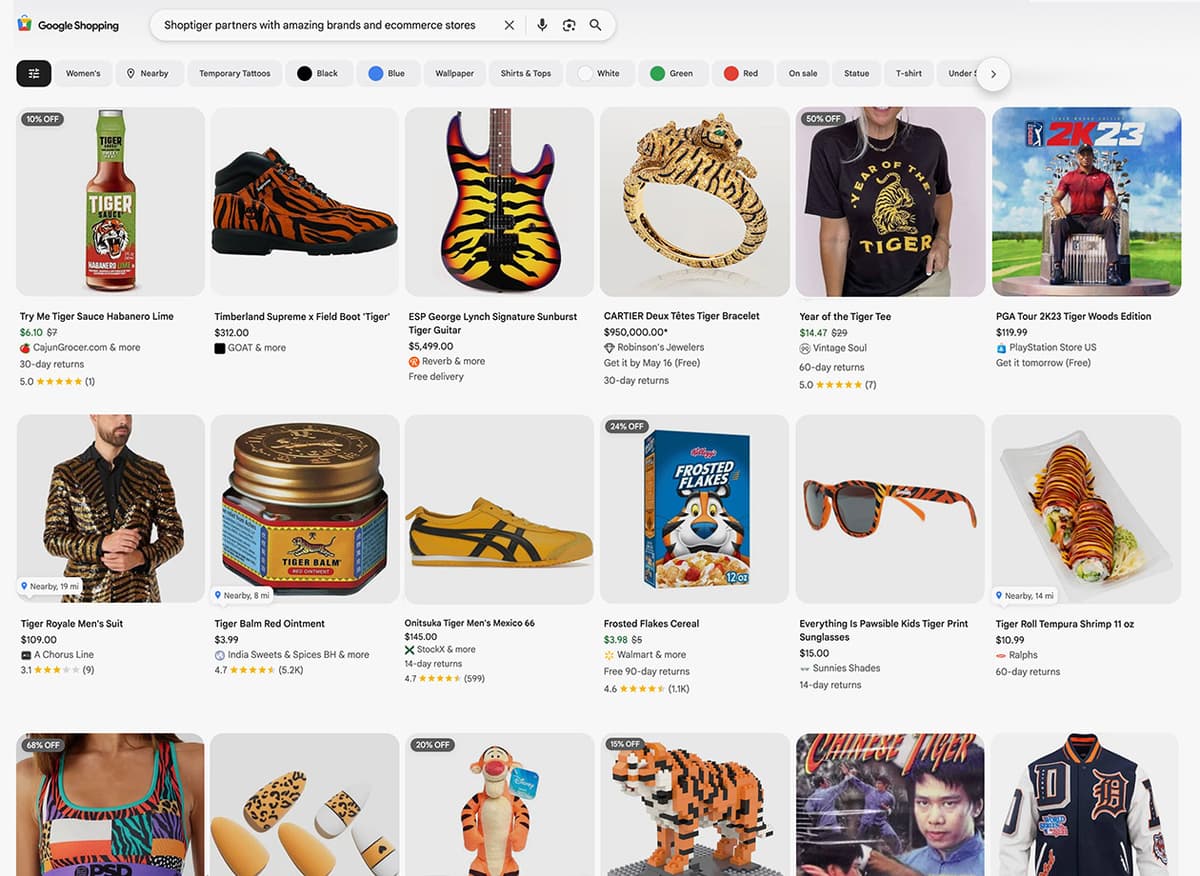Screen dimensions: 1200x876
Task: Toggle the On sale filter chip
Action: (803, 73)
